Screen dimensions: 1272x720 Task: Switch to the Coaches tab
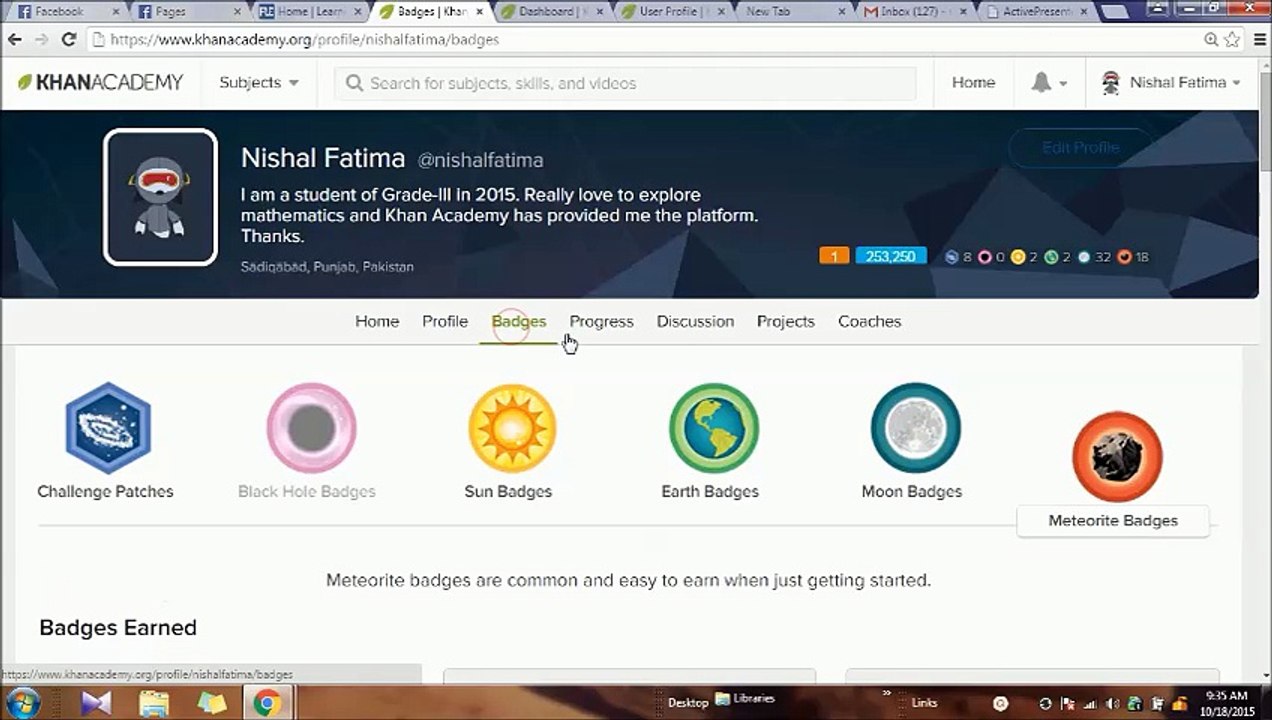870,321
